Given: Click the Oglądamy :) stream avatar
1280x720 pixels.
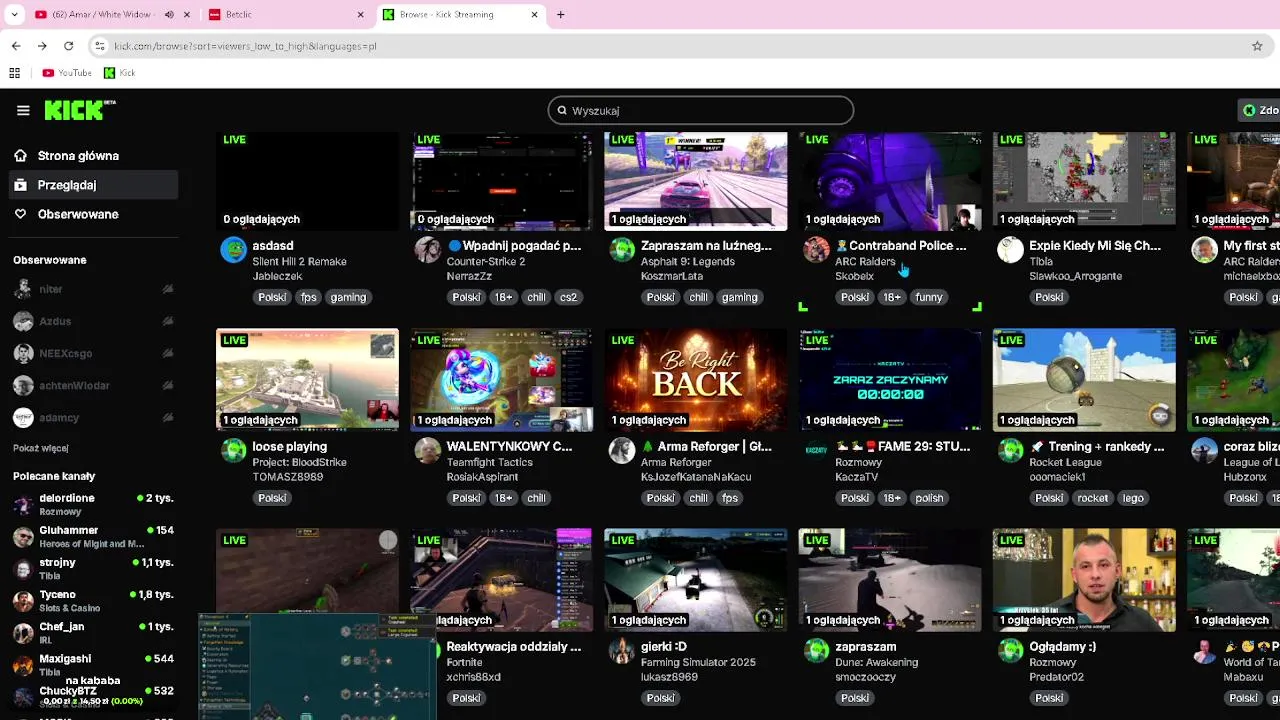Looking at the screenshot, I should 1010,651.
